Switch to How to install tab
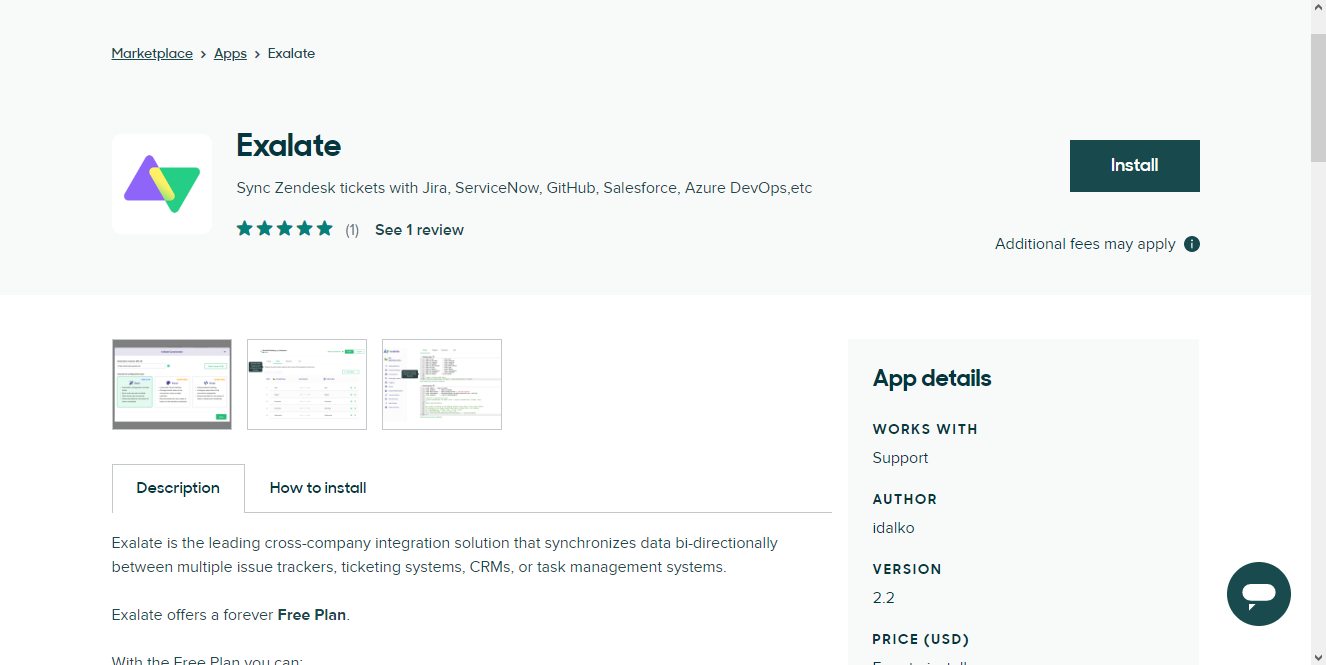Image resolution: width=1326 pixels, height=665 pixels. [318, 488]
